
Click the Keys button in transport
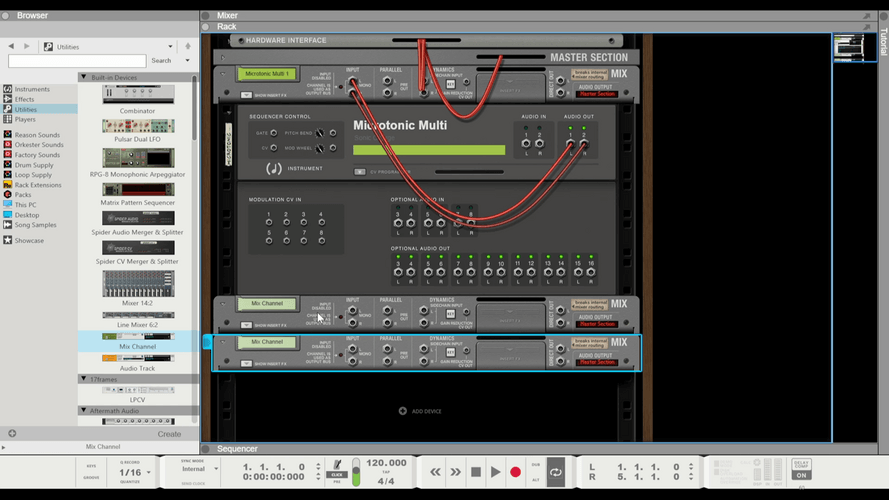tap(91, 465)
